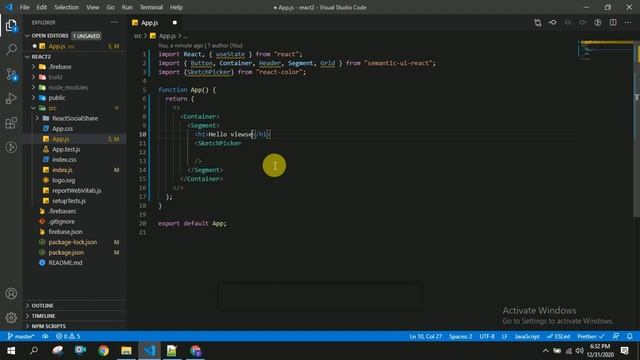Open the Accounts menu icon
The width and height of the screenshot is (640, 360).
pos(11,293)
